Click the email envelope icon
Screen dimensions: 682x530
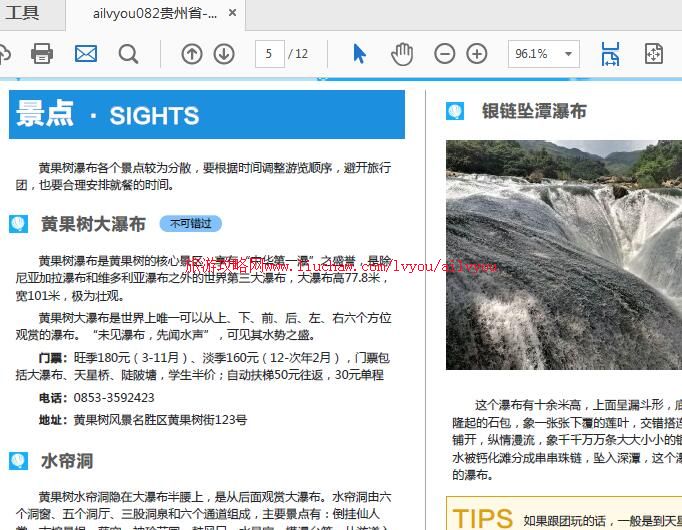pos(86,54)
